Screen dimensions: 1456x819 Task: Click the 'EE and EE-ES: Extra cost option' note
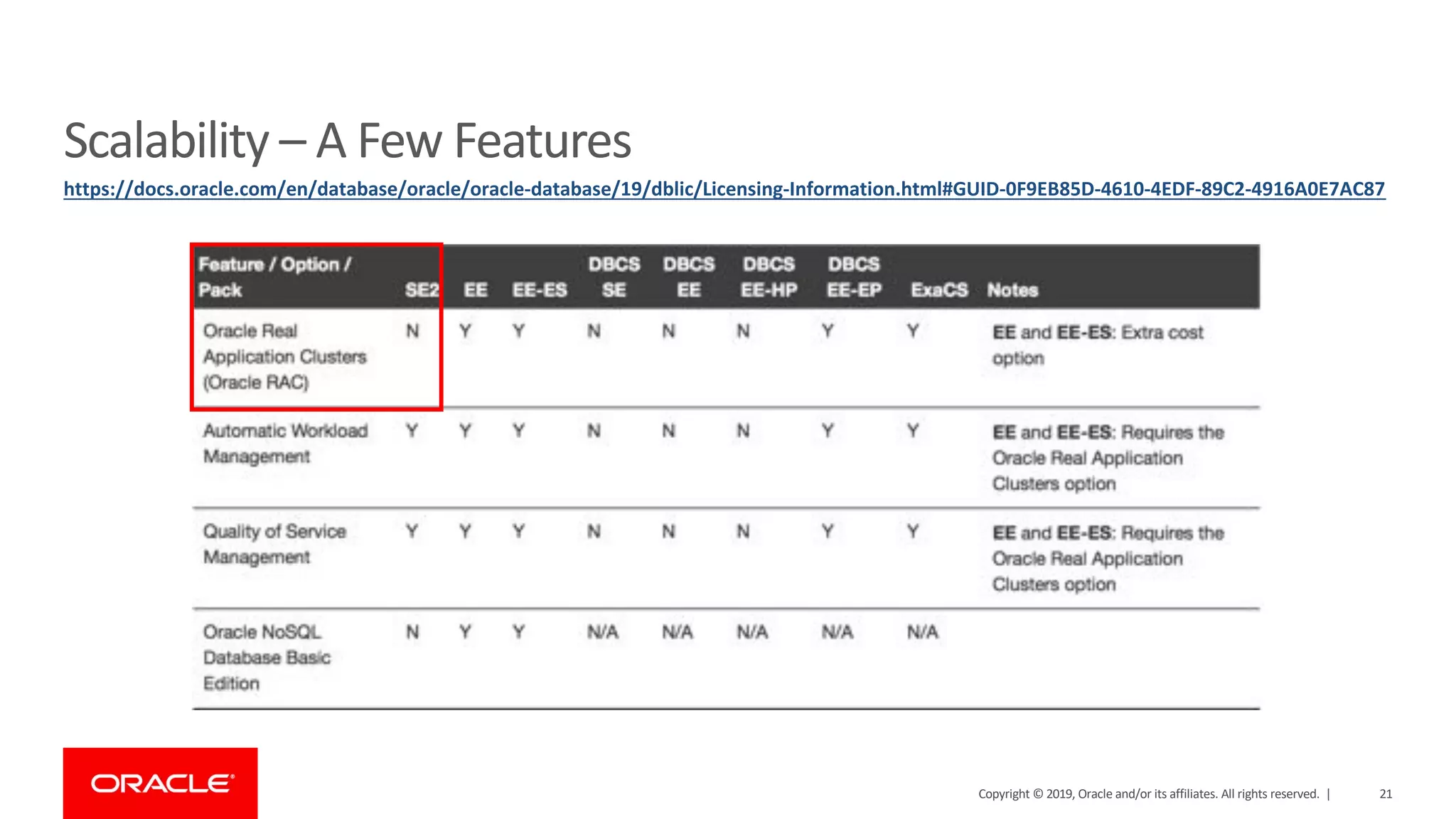1098,346
